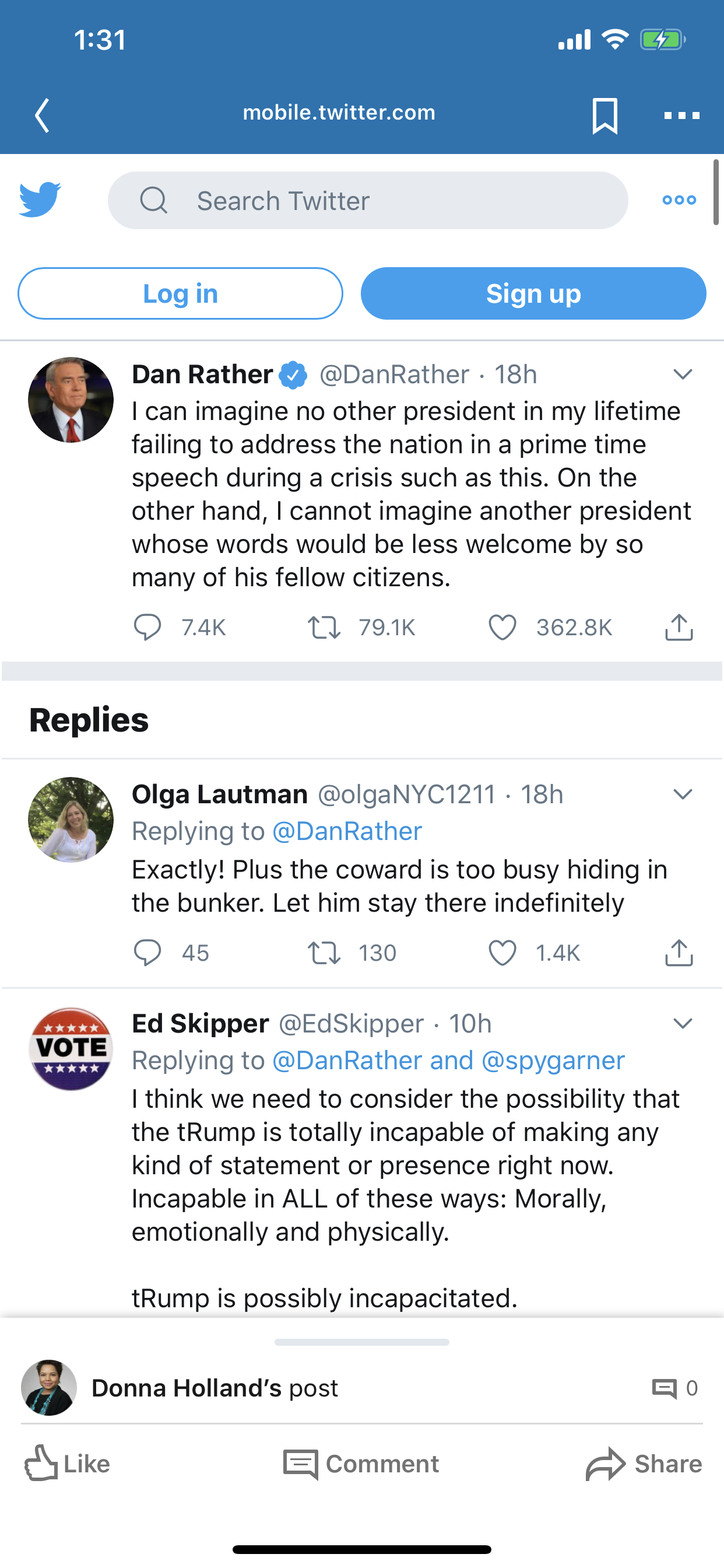Reply to Dan Rather's tweet
724x1568 pixels.
pos(147,628)
